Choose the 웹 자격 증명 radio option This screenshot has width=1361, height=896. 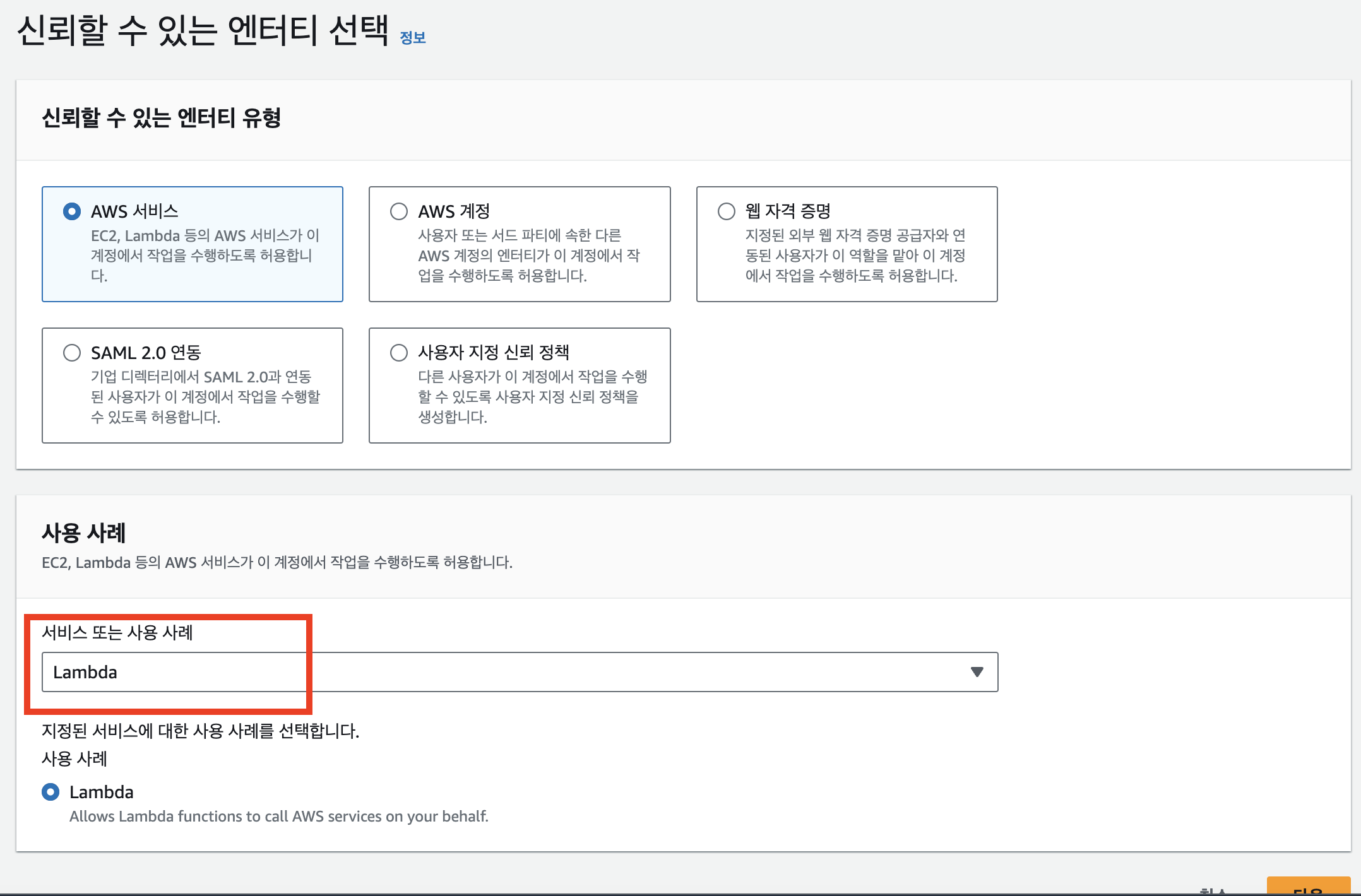pyautogui.click(x=726, y=211)
